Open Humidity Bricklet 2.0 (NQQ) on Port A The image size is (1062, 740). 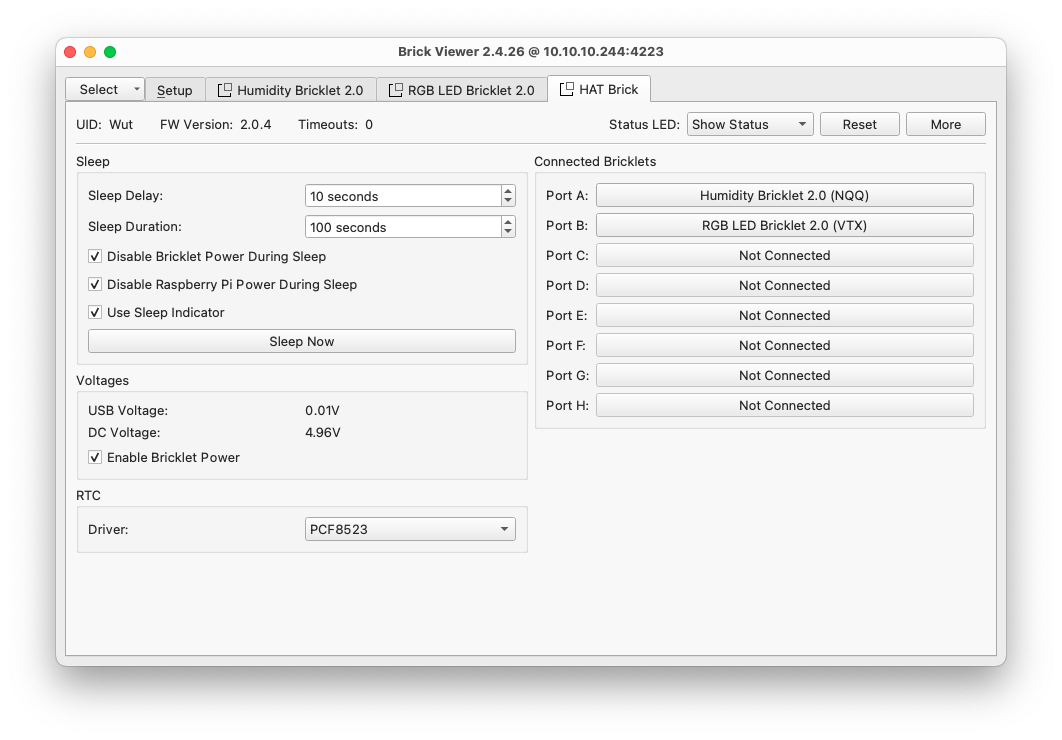(x=784, y=195)
